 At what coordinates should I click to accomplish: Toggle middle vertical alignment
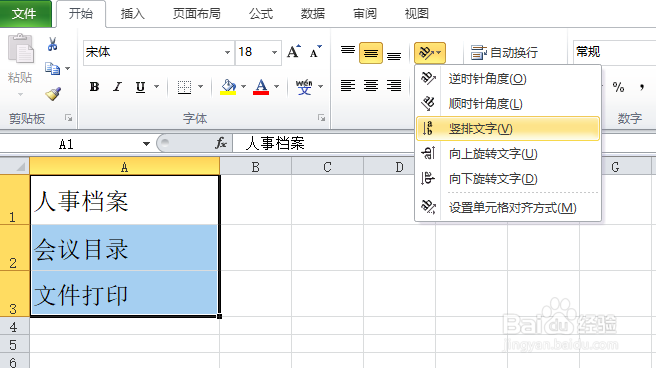[x=371, y=53]
